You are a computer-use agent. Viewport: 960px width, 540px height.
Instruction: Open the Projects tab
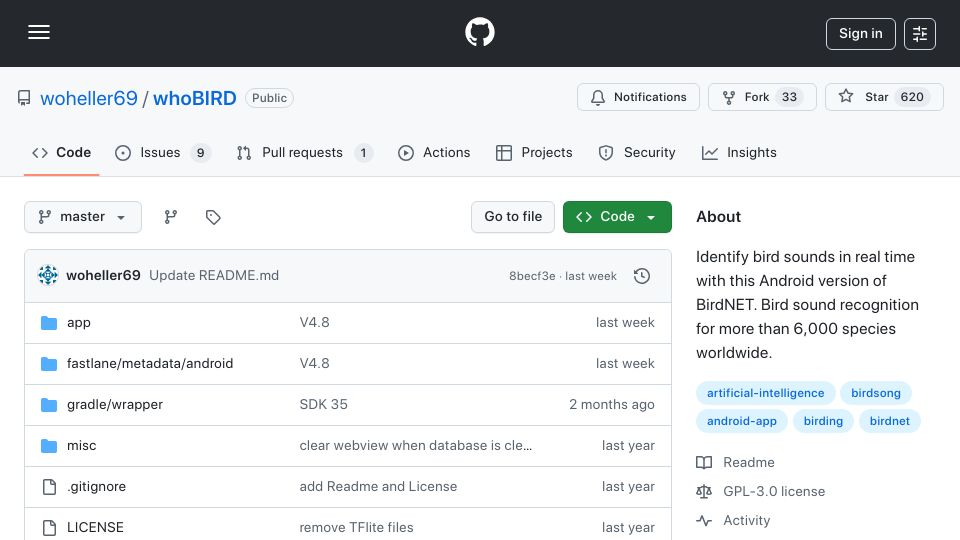click(534, 152)
